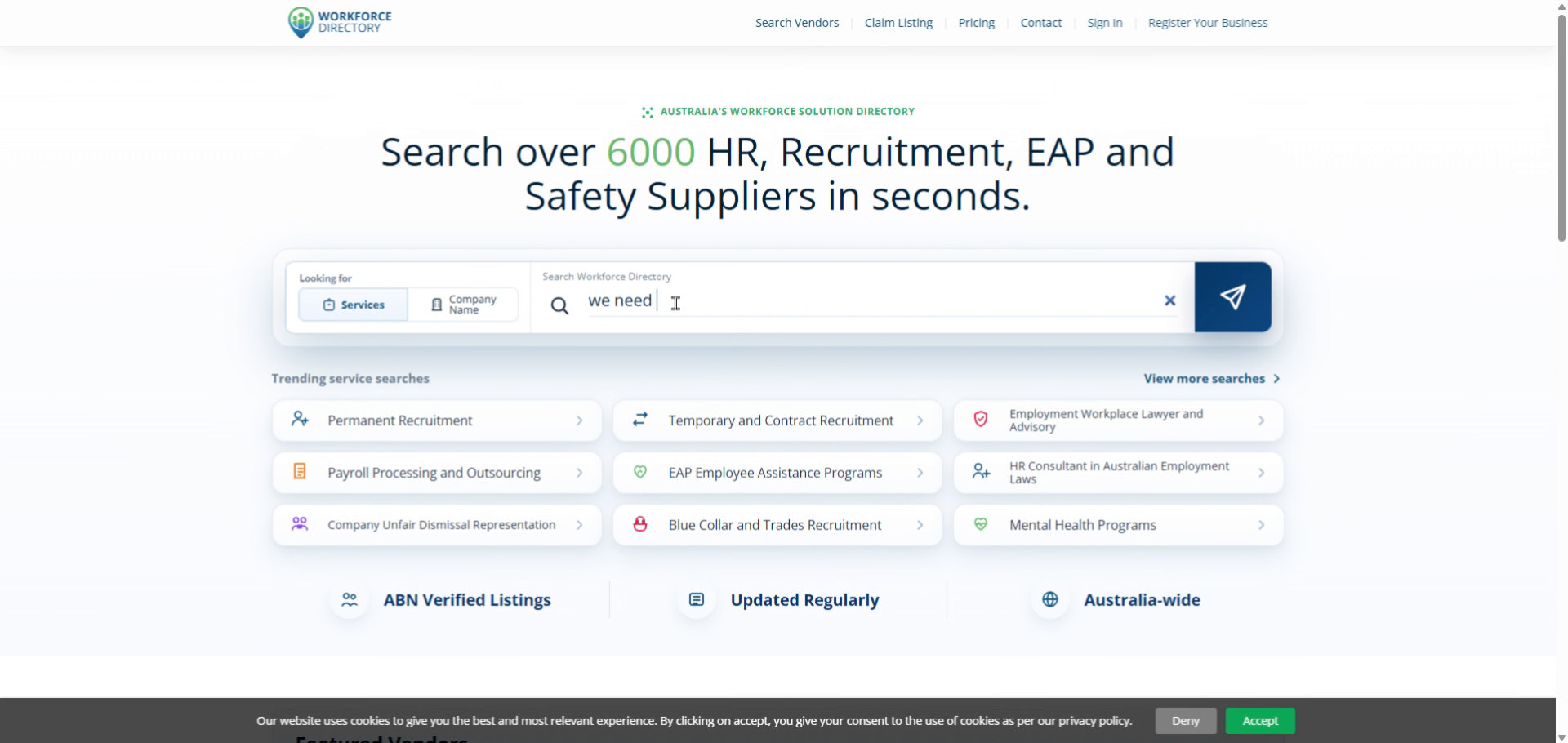Deny the cookie consent
1568x743 pixels.
point(1186,721)
